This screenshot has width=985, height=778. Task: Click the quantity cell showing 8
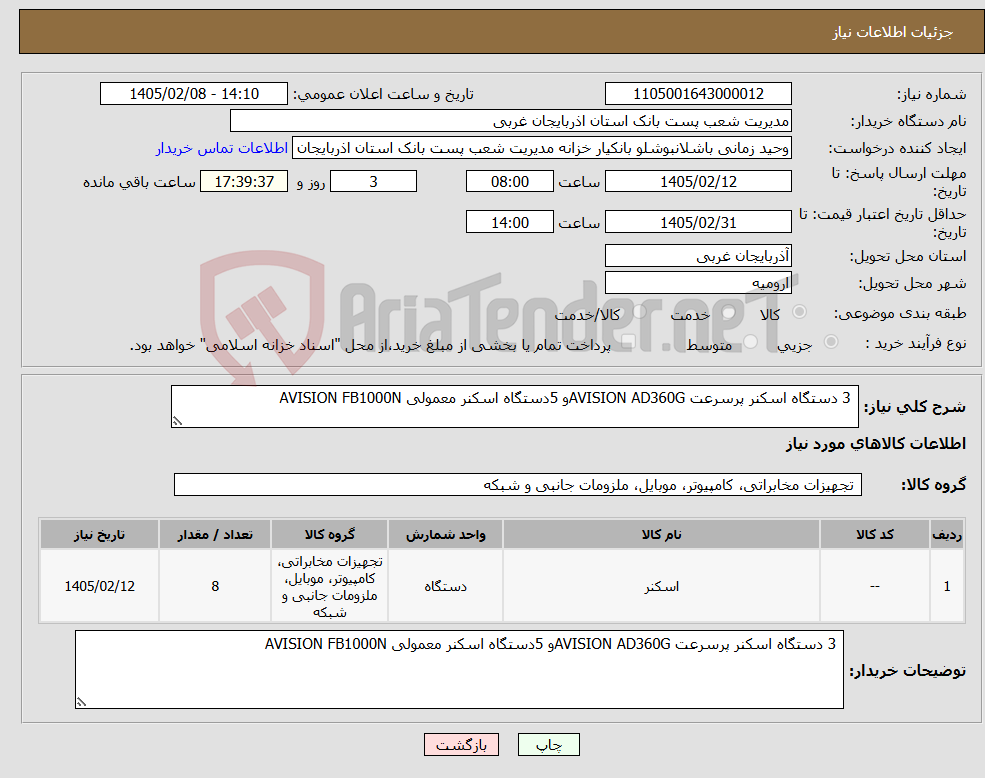point(215,586)
